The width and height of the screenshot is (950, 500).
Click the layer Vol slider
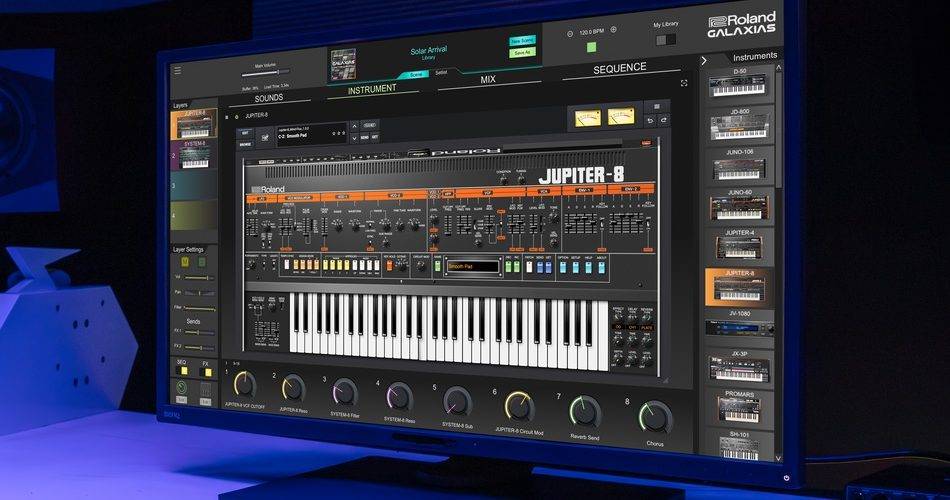(199, 278)
